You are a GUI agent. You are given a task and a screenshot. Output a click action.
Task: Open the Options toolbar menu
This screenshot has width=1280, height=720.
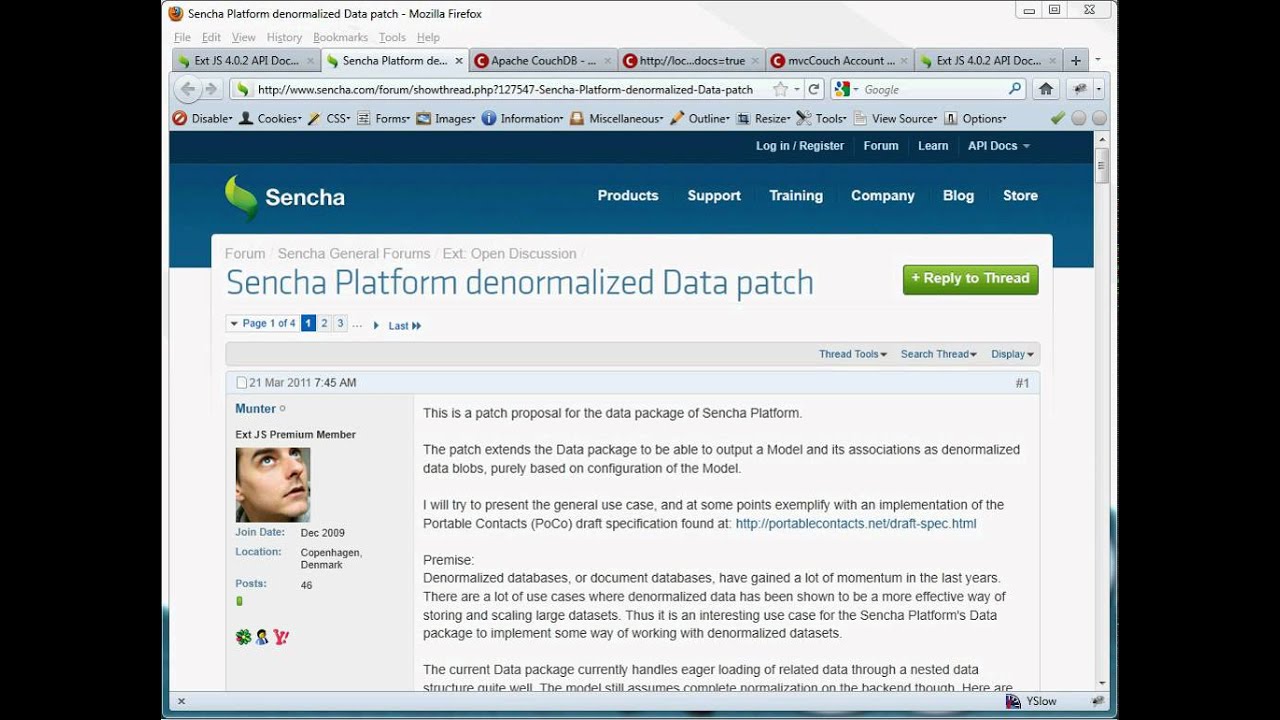coord(976,118)
